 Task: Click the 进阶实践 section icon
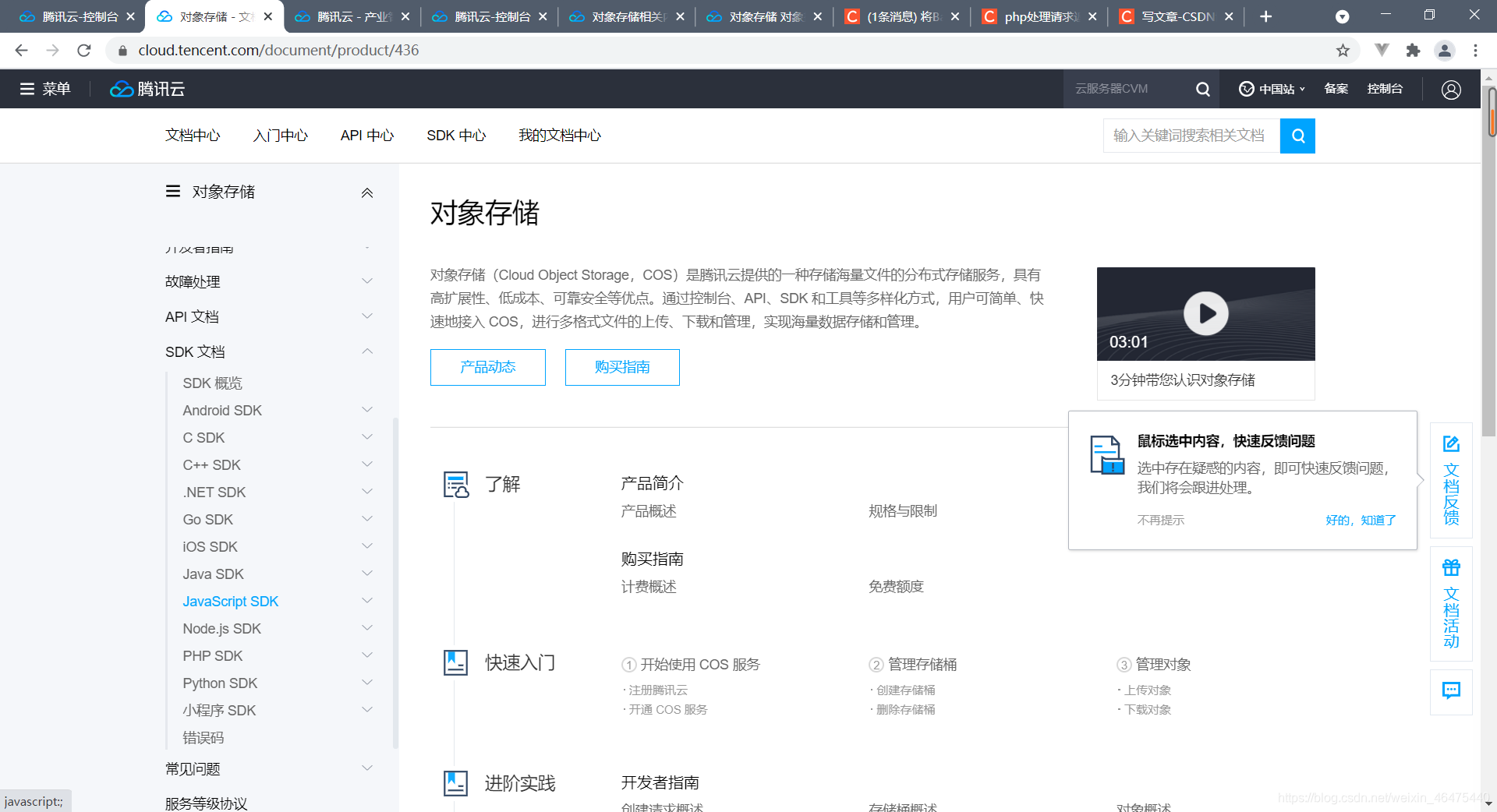click(x=456, y=784)
